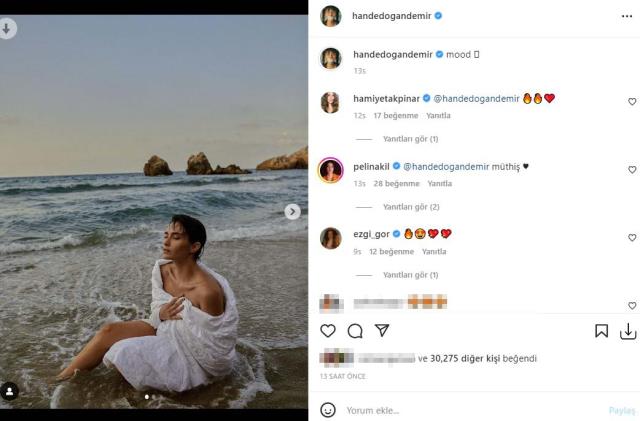The height and width of the screenshot is (421, 640).
Task: Click download arrow icon on photo
Action: (x=7, y=29)
